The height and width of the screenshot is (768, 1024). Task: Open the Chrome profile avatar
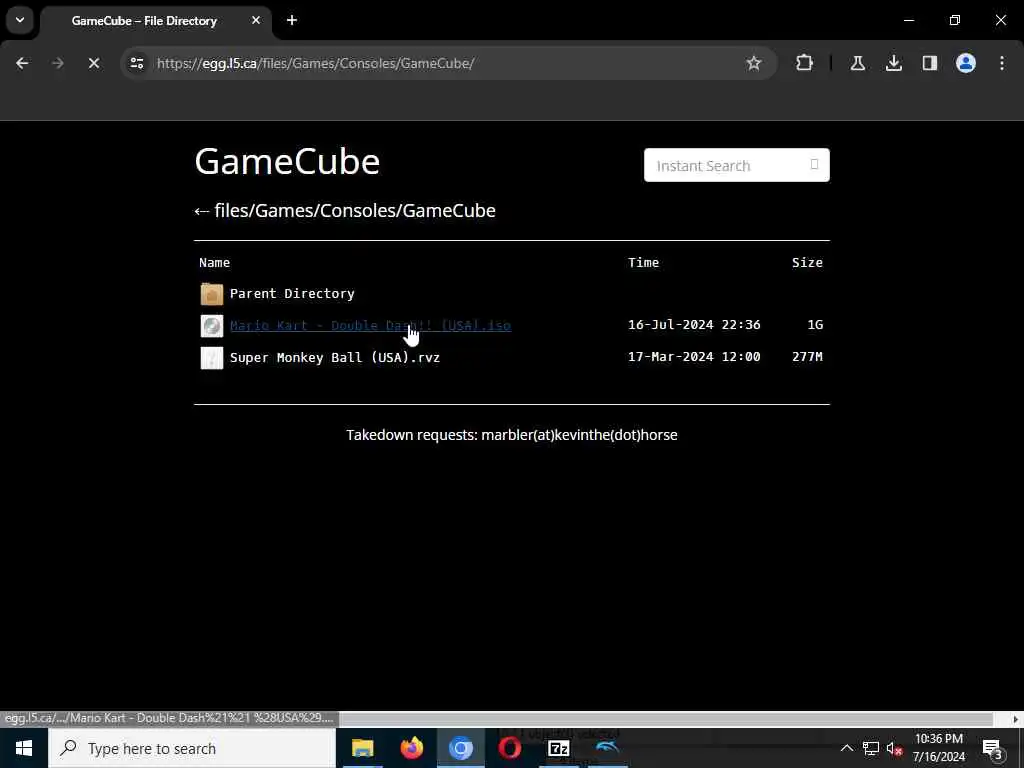pos(966,63)
